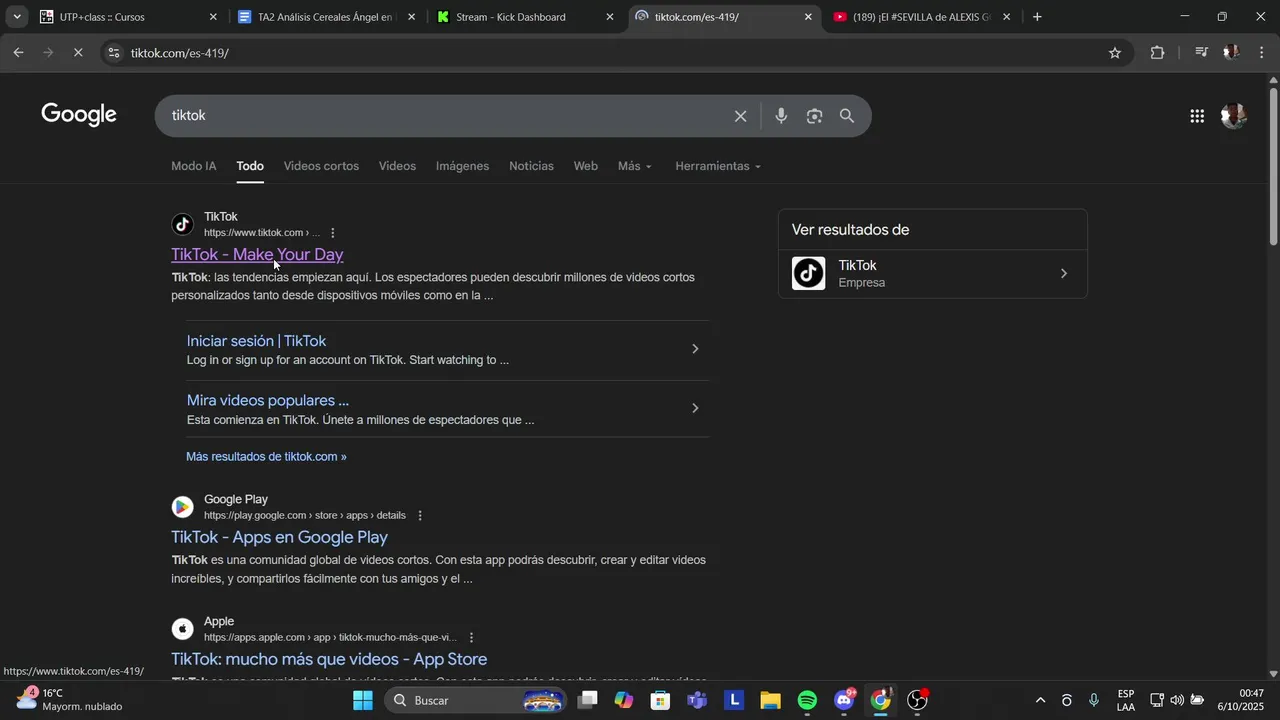Image resolution: width=1280 pixels, height=720 pixels.
Task: Open Más resultados de tiktok.com link
Action: pyautogui.click(x=266, y=457)
